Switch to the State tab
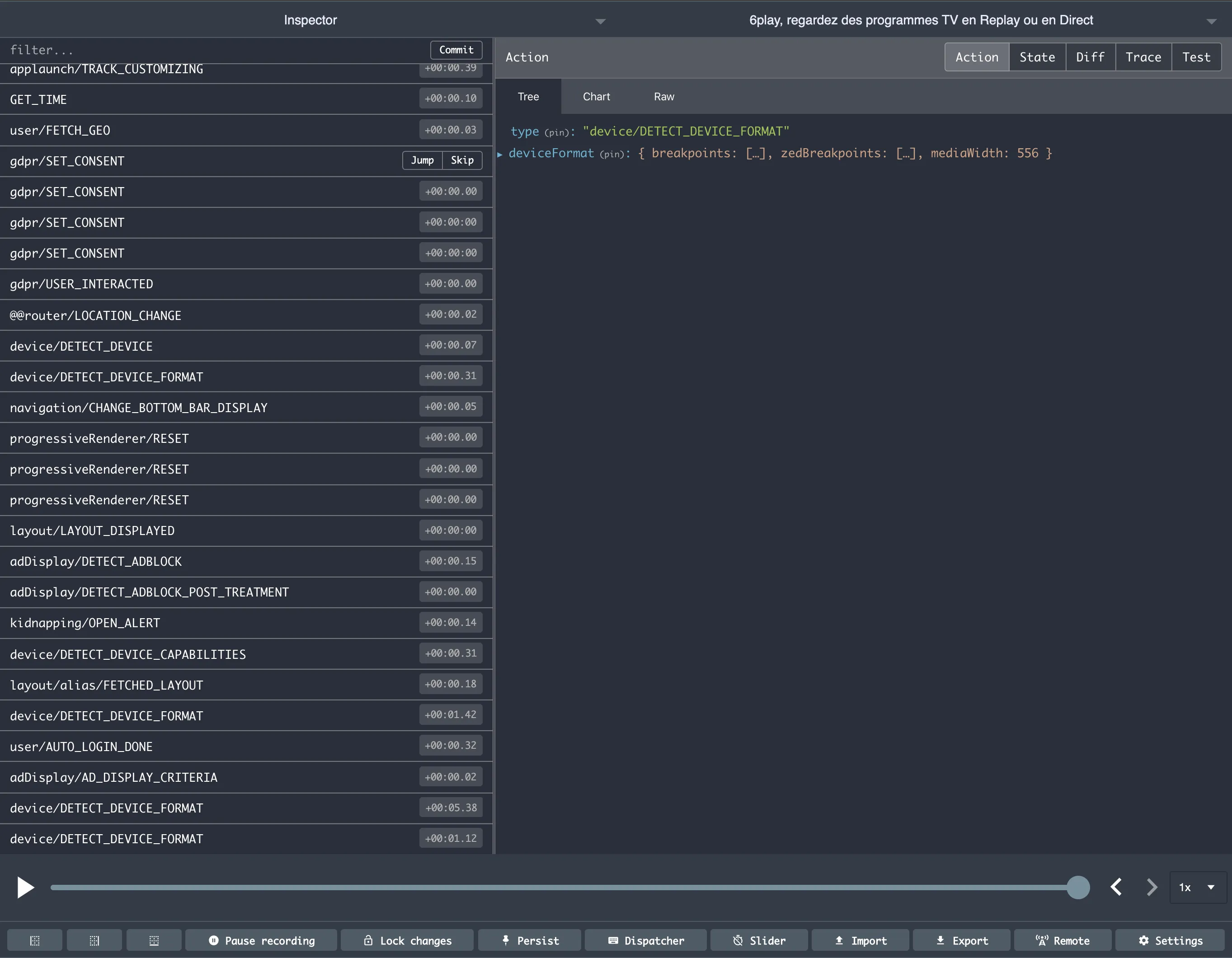Image resolution: width=1232 pixels, height=958 pixels. [1037, 57]
